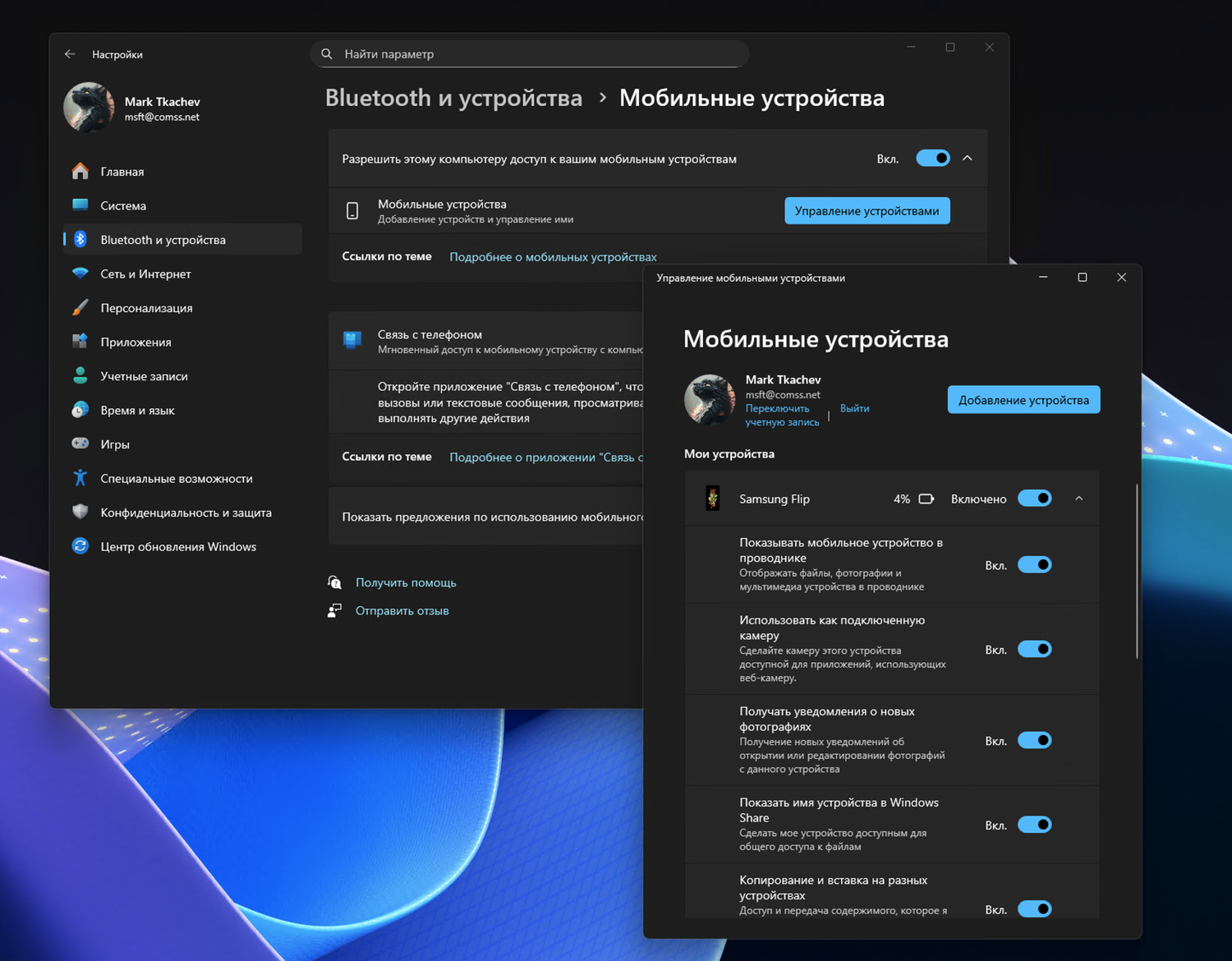Click the Gaming controller icon in sidebar
The image size is (1232, 961).
(x=80, y=444)
